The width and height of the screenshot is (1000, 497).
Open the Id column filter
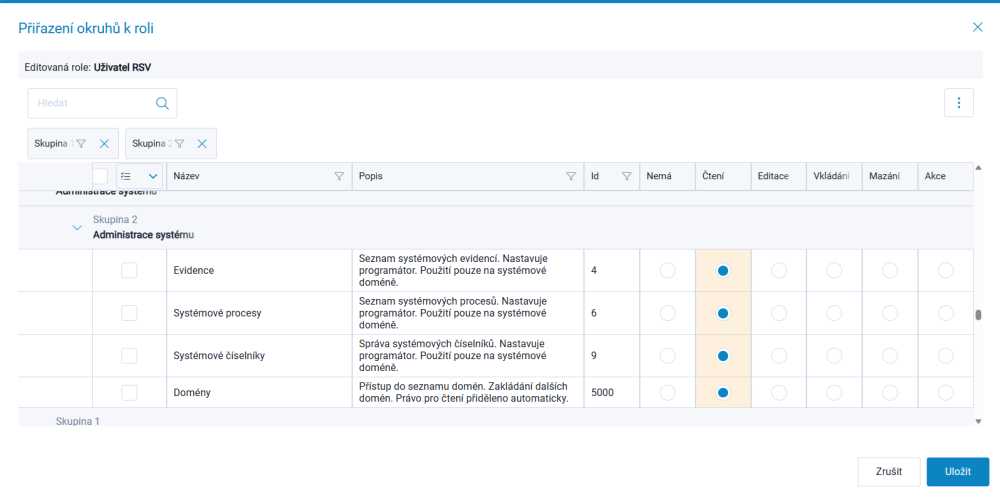[x=626, y=177]
